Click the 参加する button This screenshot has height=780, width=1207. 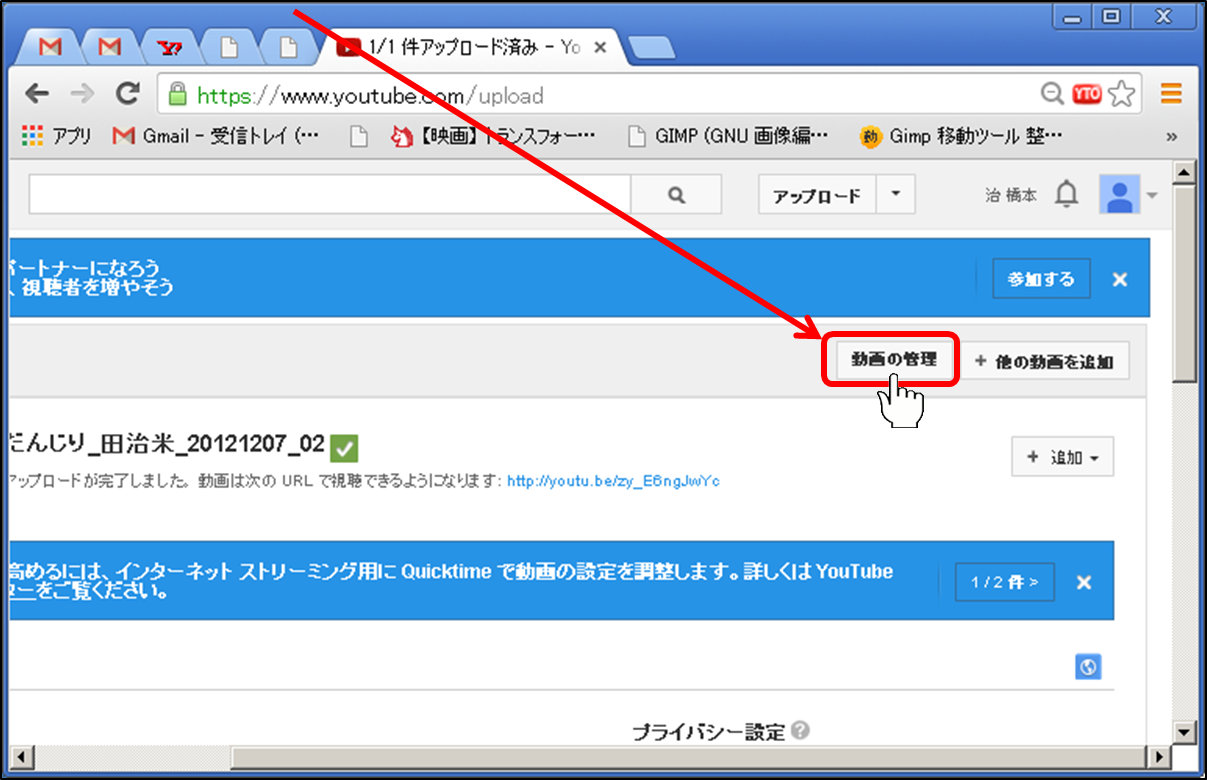coord(1041,279)
